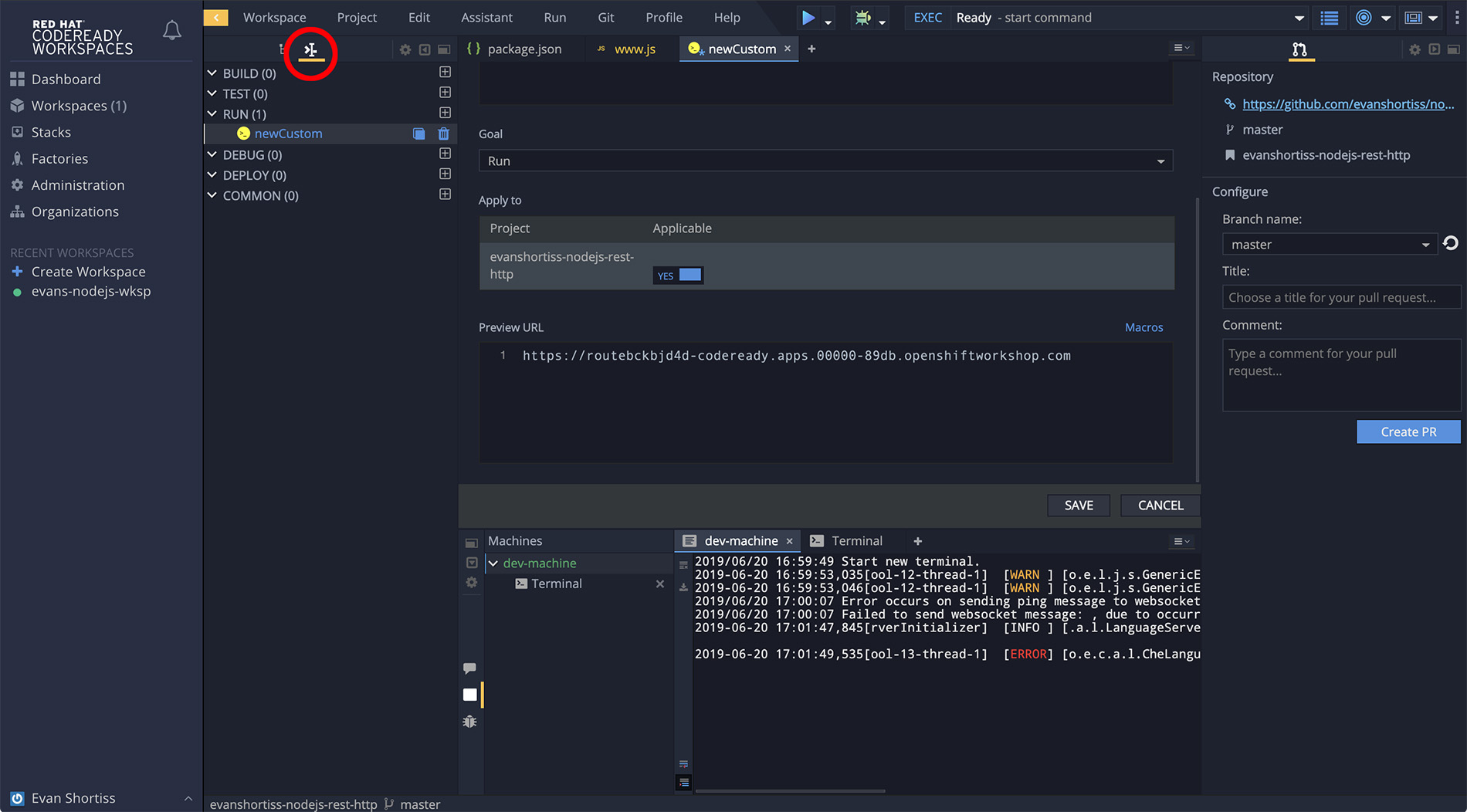Open the EXEC command dropdown arrow
The image size is (1467, 812).
click(x=1299, y=19)
